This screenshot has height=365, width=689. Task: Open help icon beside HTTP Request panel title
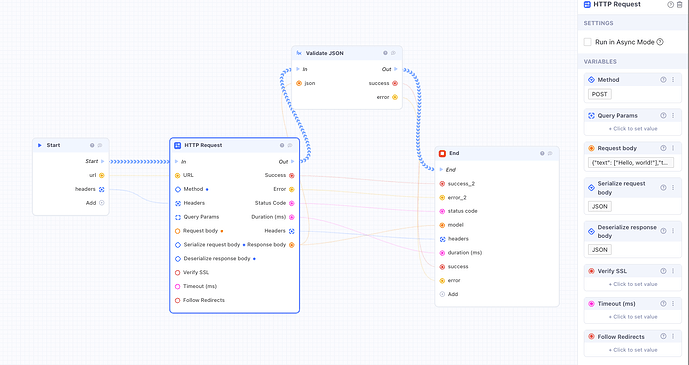[x=671, y=5]
